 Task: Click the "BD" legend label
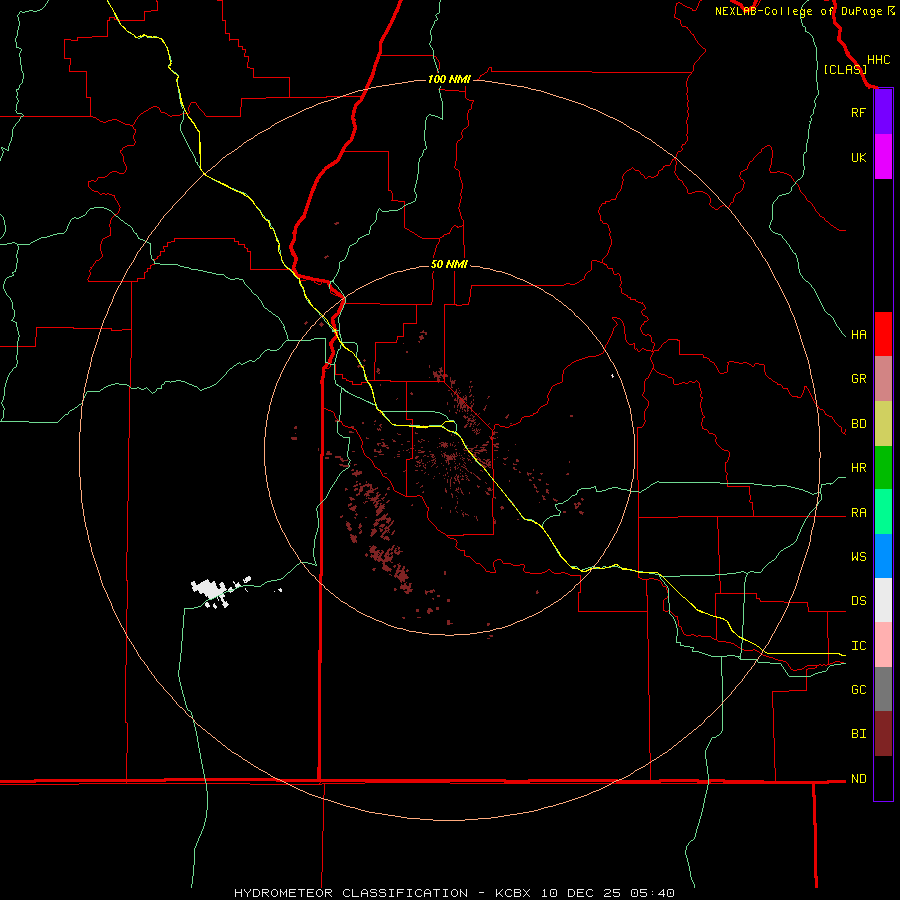858,424
